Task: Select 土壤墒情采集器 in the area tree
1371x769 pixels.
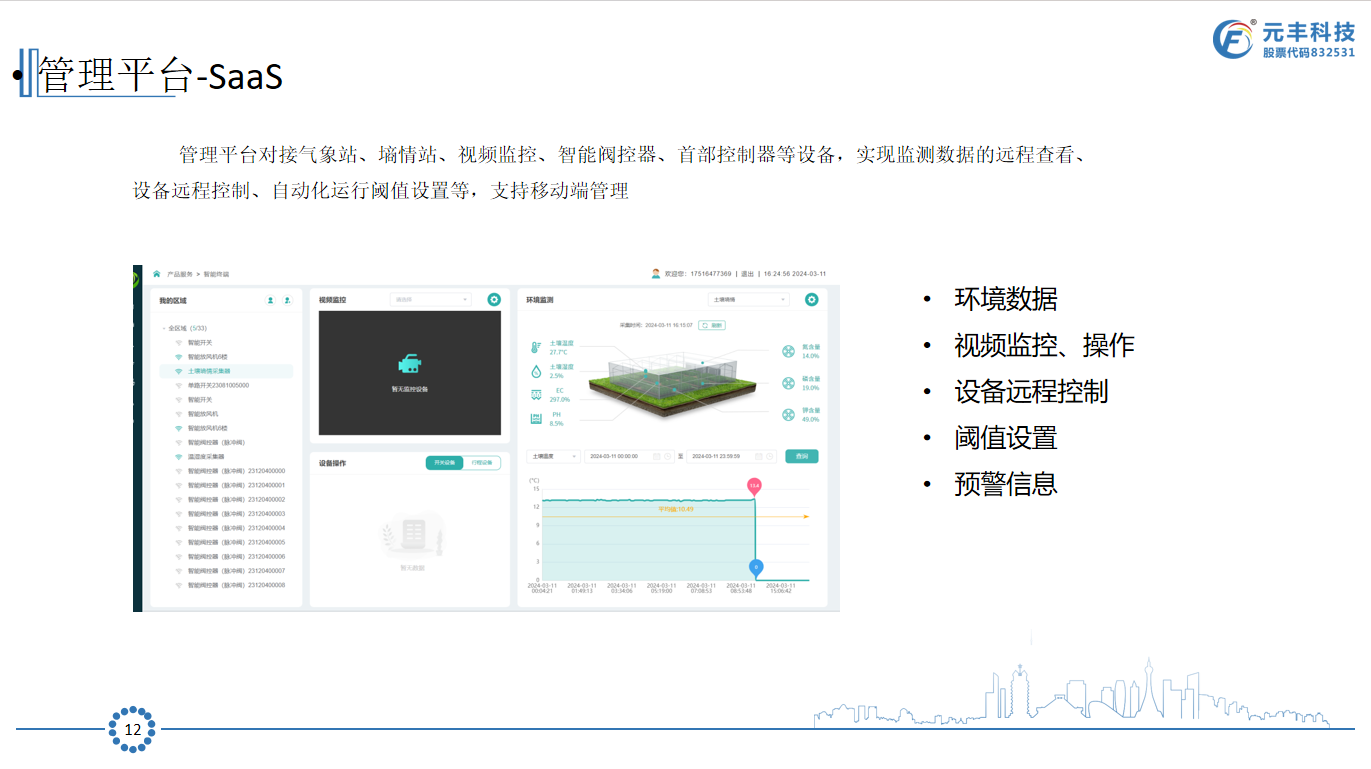Action: click(209, 371)
